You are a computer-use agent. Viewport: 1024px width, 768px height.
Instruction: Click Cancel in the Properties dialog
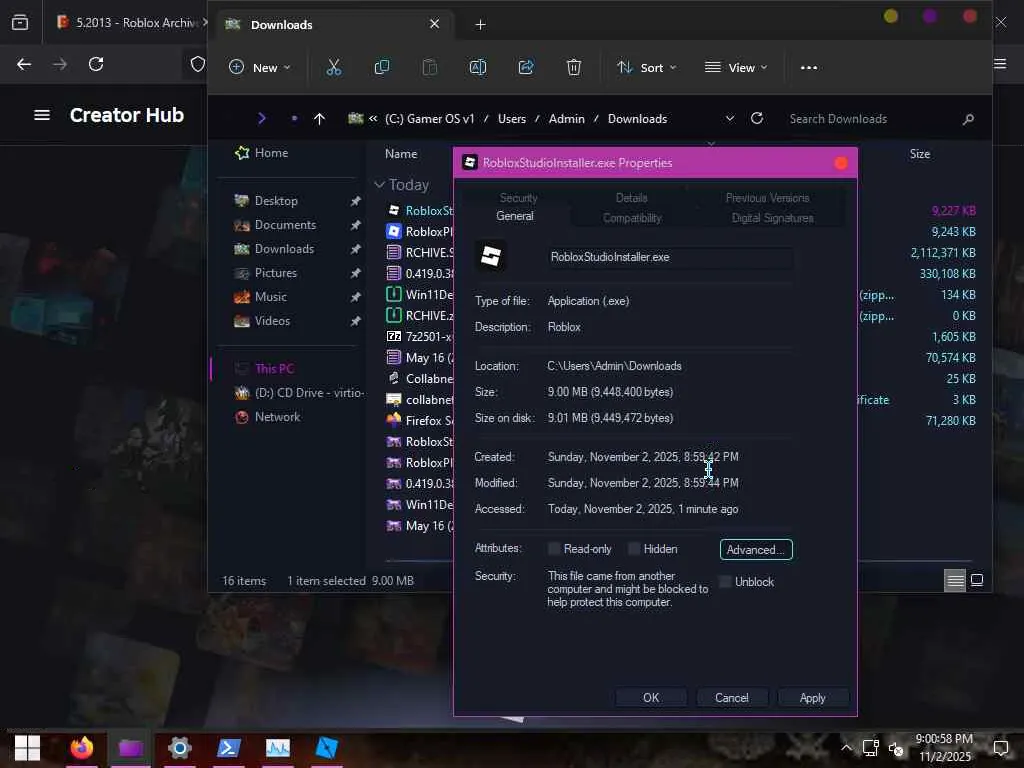point(731,697)
